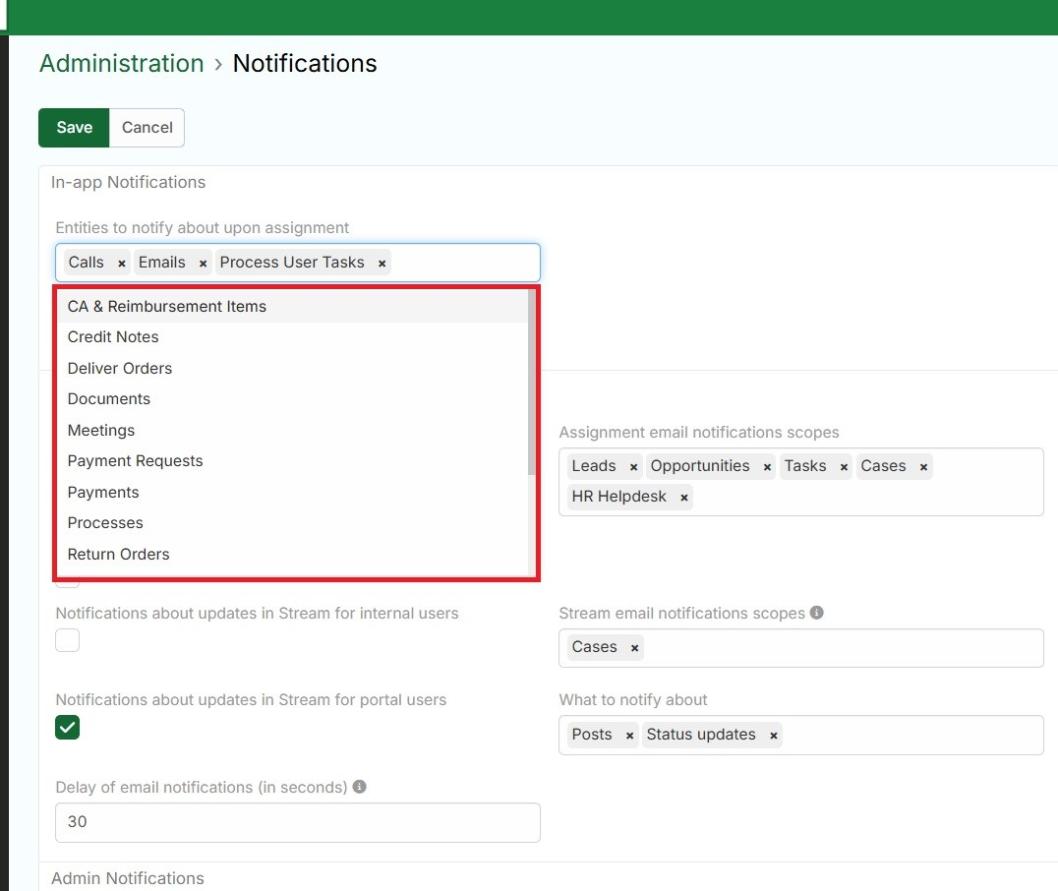Choose Payment Requests in the list
This screenshot has height=891, width=1058.
click(135, 461)
